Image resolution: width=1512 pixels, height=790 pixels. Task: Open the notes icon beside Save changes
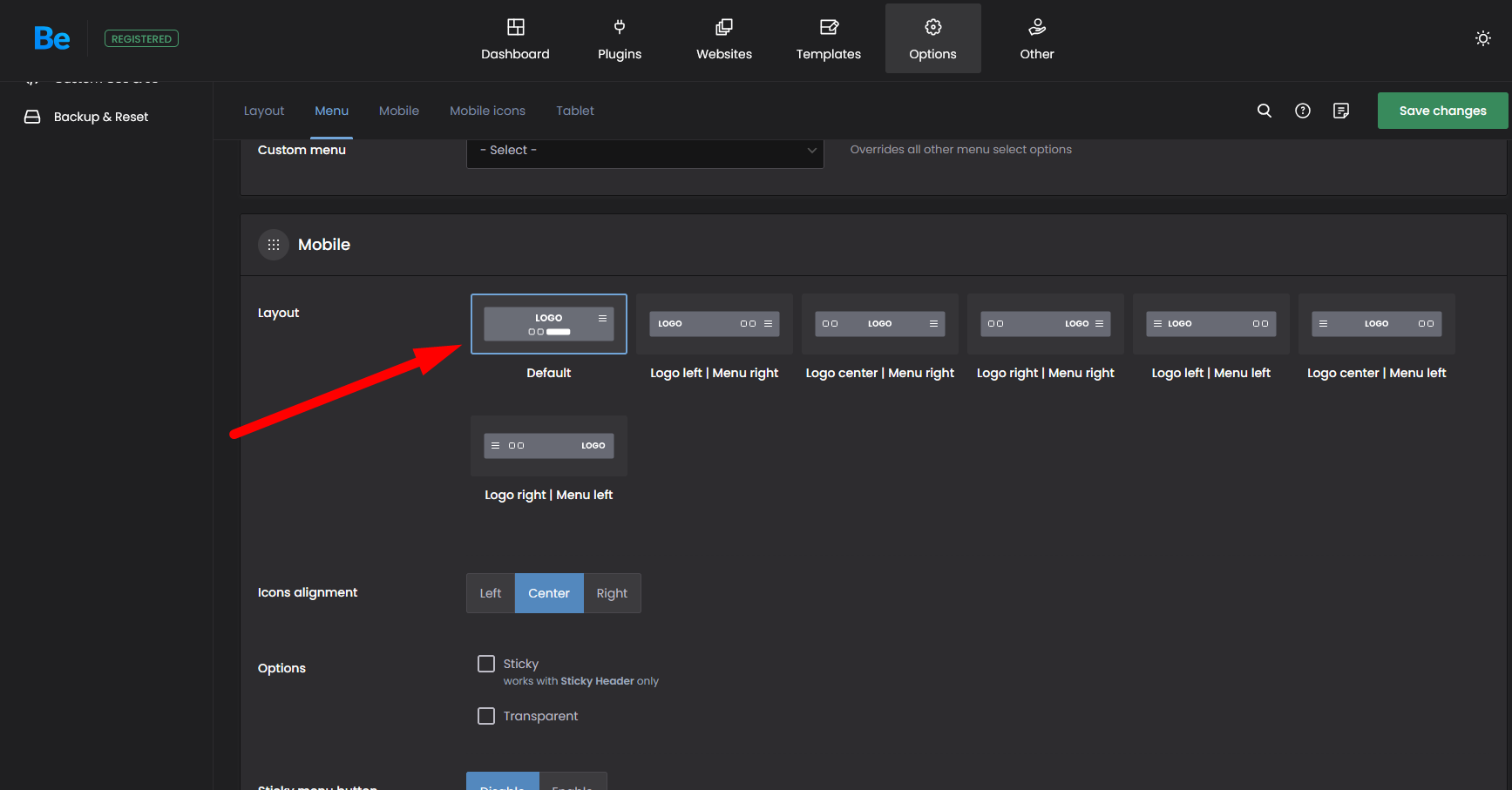[x=1340, y=111]
